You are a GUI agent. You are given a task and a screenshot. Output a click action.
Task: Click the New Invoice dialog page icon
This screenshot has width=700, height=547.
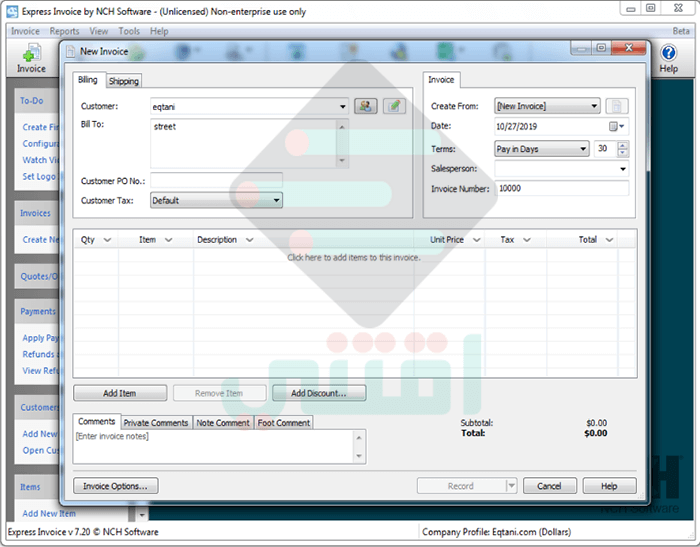coord(71,52)
